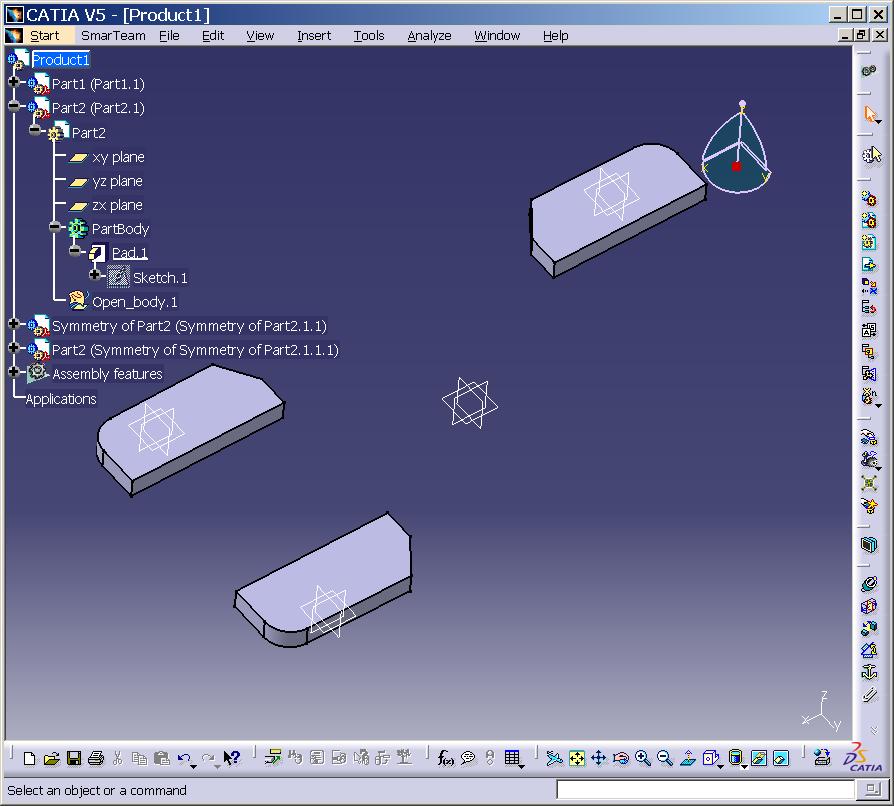Image resolution: width=894 pixels, height=806 pixels.
Task: Click the Graph Tree Reordering icon
Action: click(x=869, y=308)
